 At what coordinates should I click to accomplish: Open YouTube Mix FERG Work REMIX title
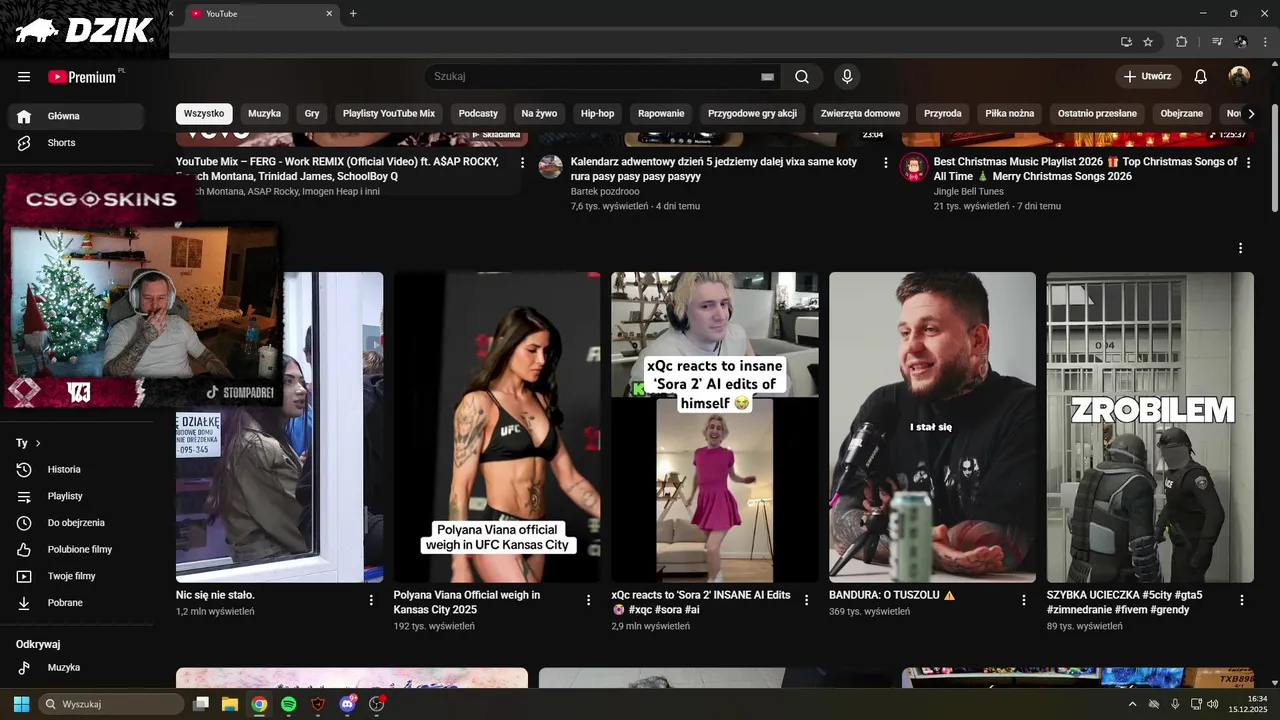point(337,169)
